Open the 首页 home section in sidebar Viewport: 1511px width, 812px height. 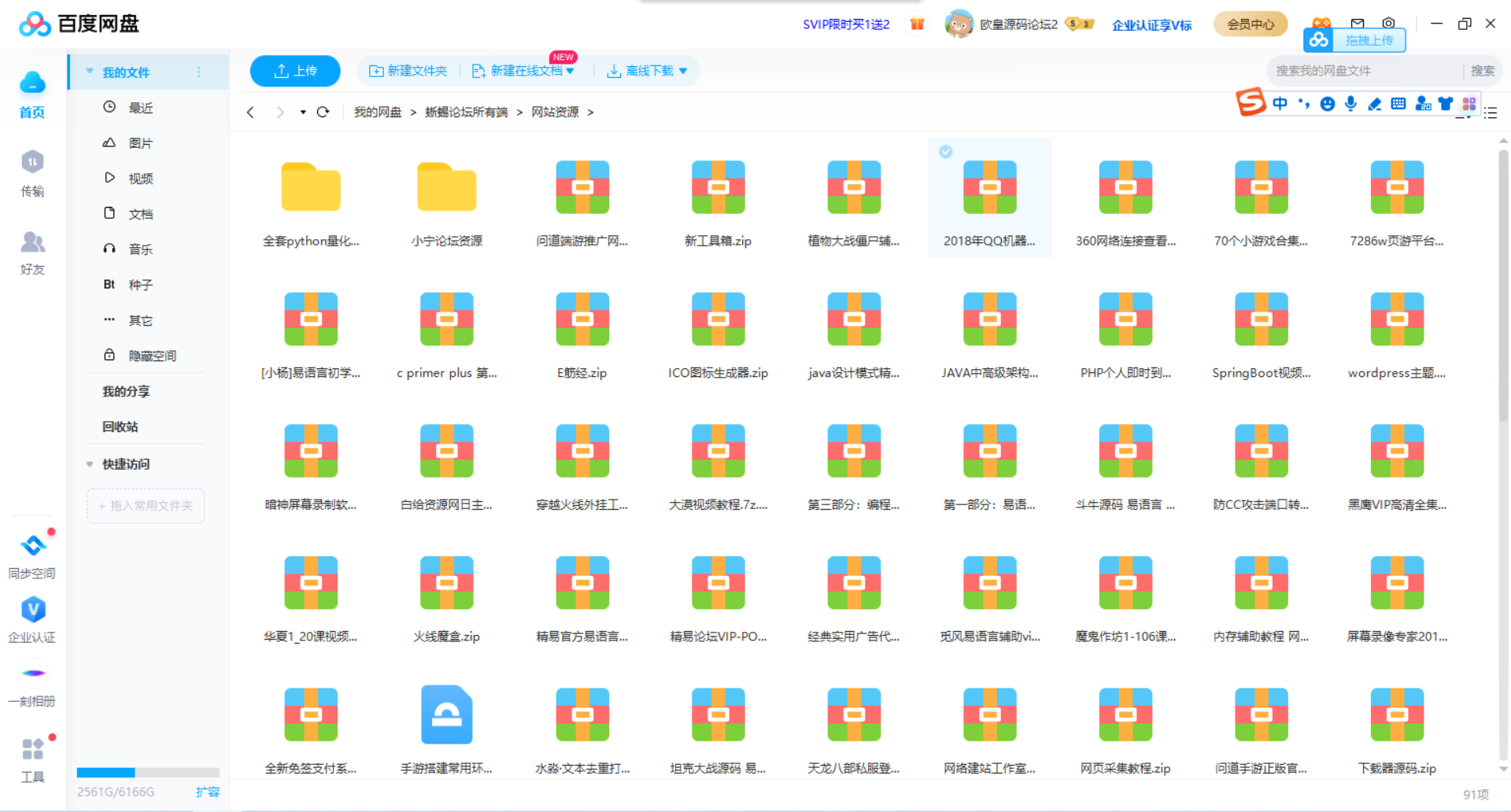point(32,94)
